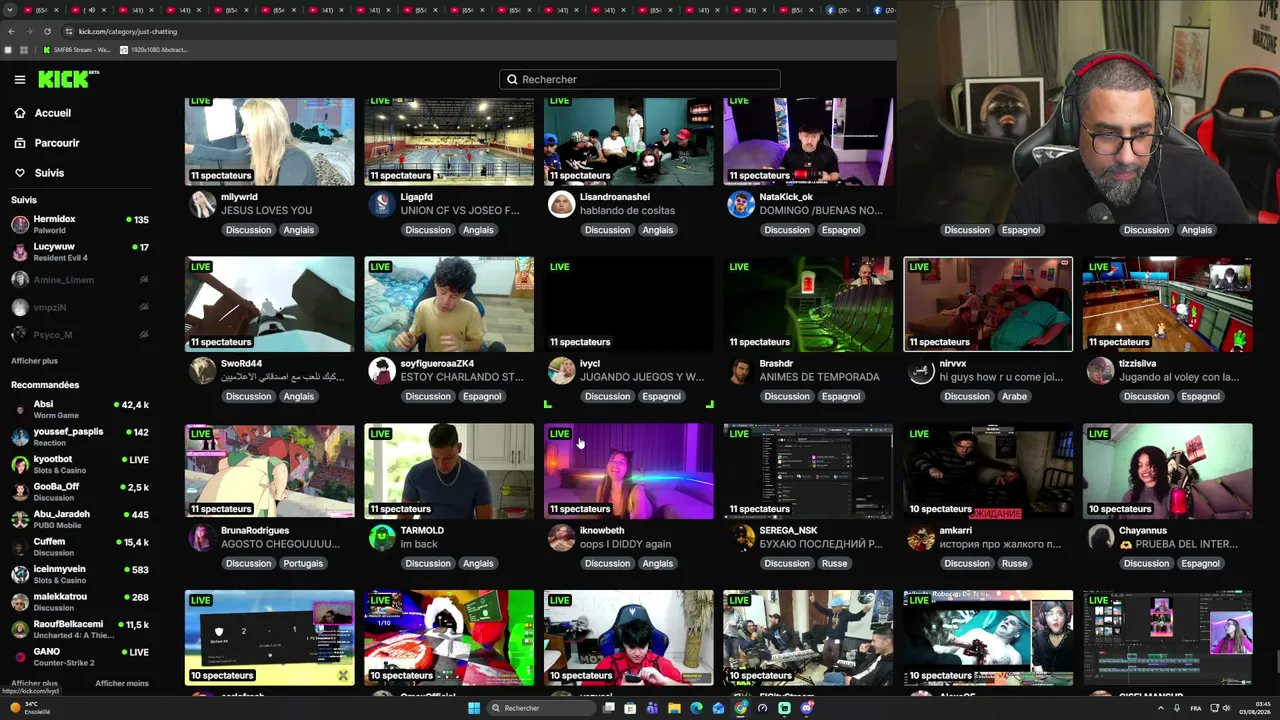Viewport: 1280px width, 720px height.
Task: Click milywrld's profile avatar
Action: (203, 204)
